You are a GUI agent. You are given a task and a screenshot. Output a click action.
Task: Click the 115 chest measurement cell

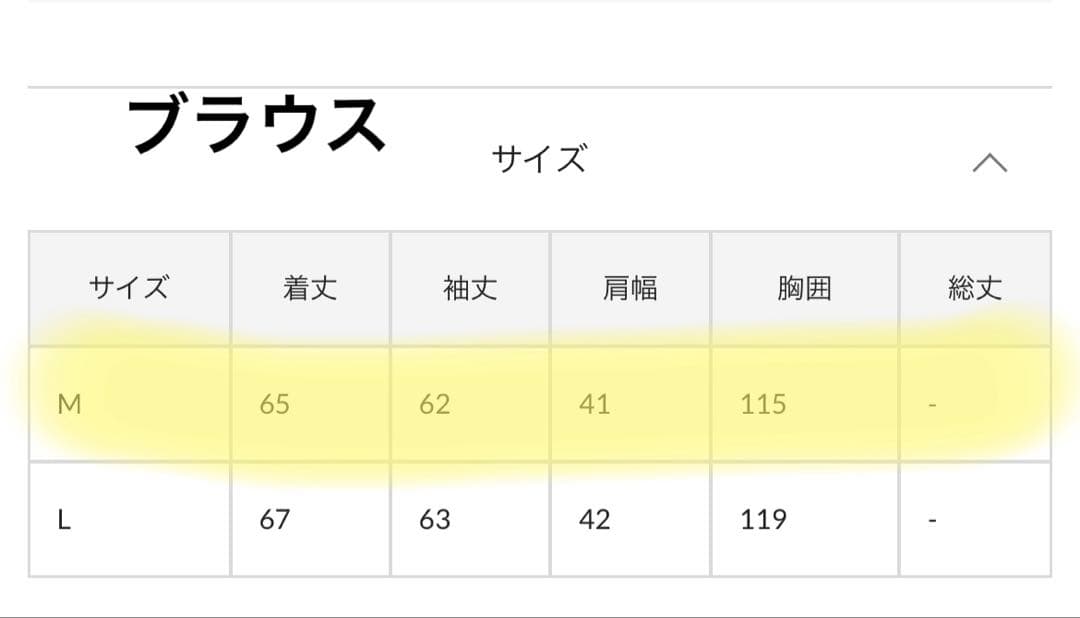(x=763, y=404)
